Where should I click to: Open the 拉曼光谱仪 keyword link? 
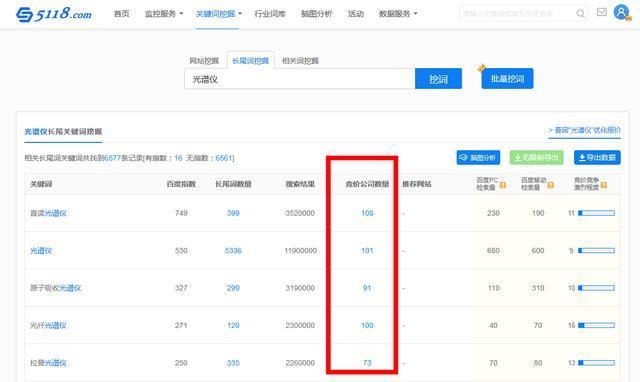(48, 363)
